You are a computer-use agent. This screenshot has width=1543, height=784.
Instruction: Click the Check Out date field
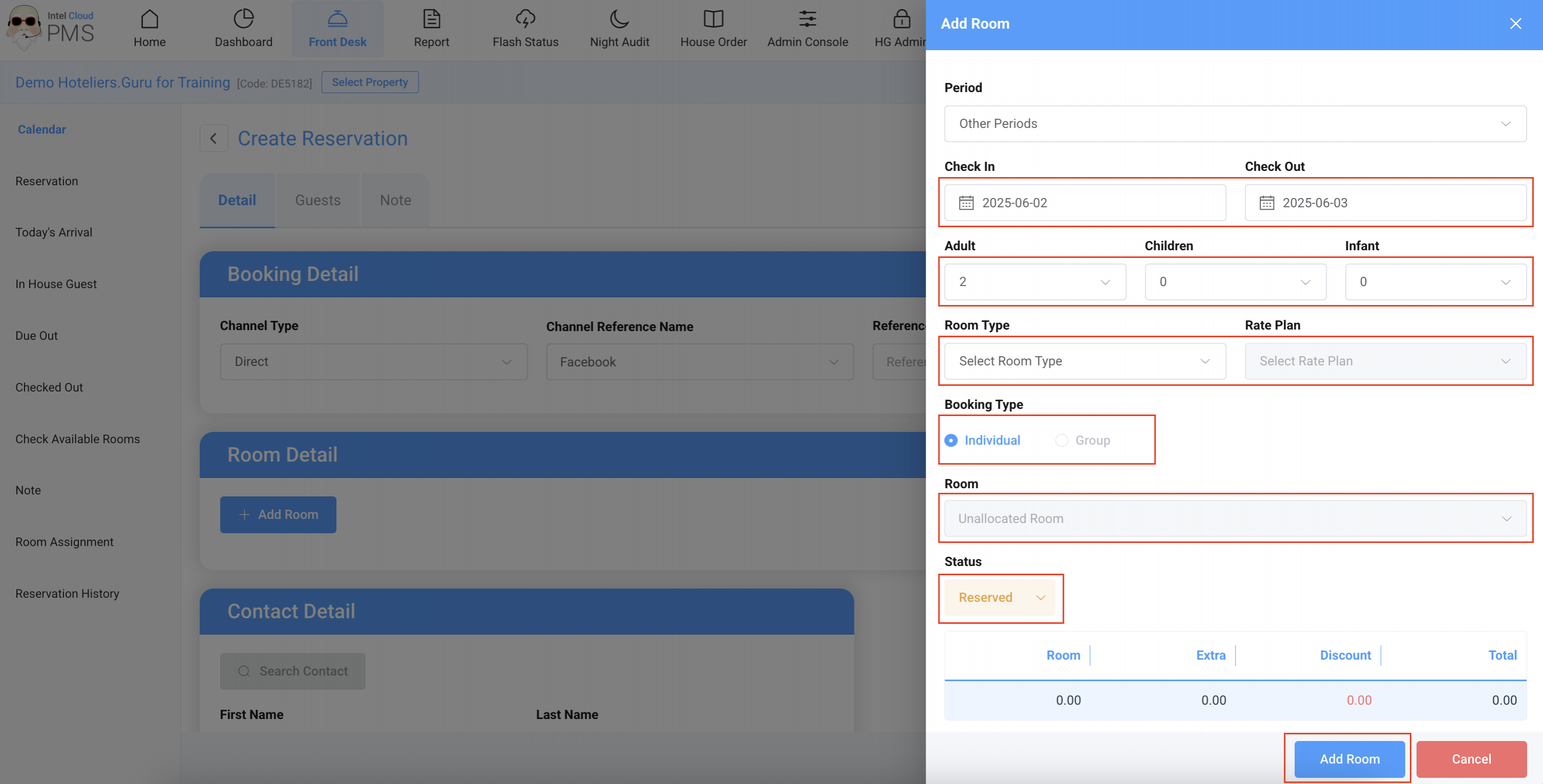pyautogui.click(x=1385, y=203)
